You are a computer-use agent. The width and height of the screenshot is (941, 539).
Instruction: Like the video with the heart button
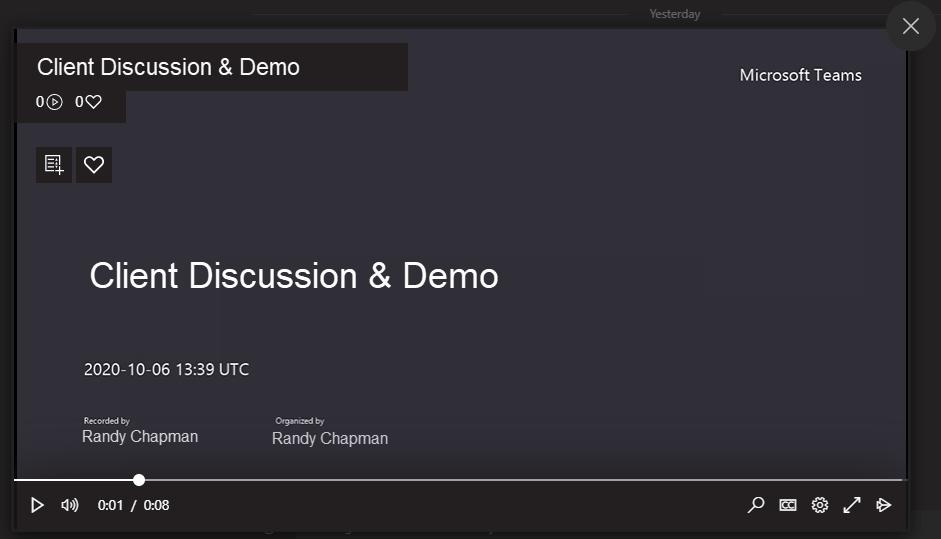coord(94,165)
